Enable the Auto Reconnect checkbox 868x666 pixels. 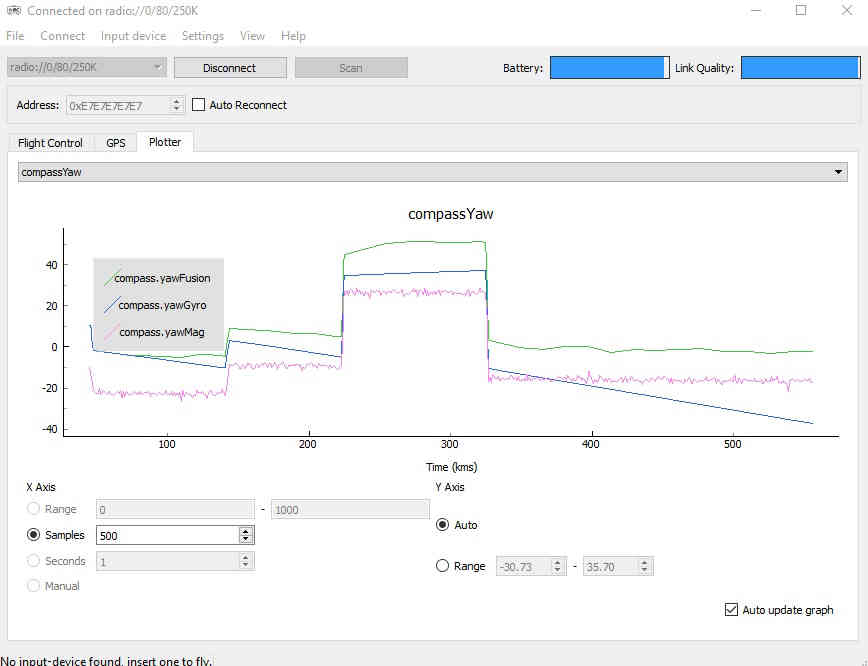199,105
